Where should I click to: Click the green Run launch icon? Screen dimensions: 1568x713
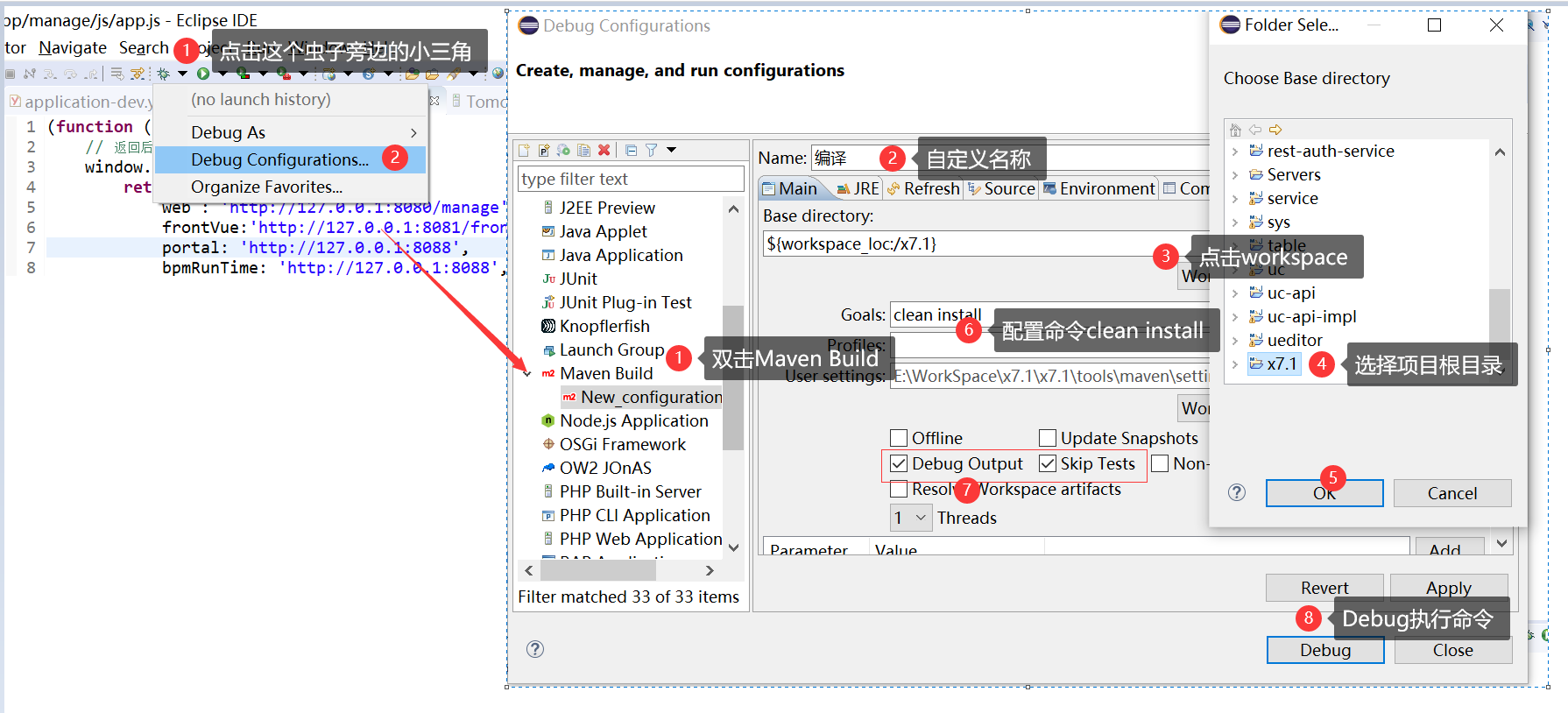203,74
